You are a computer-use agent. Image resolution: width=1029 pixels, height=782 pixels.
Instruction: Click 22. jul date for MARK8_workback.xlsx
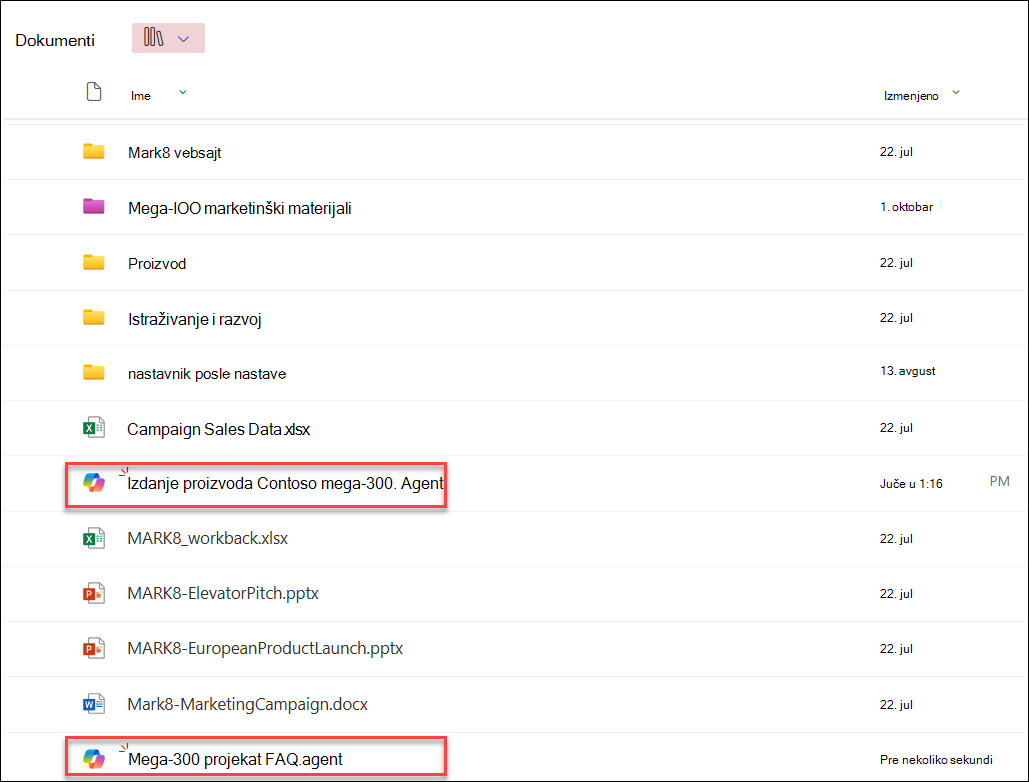[x=896, y=539]
